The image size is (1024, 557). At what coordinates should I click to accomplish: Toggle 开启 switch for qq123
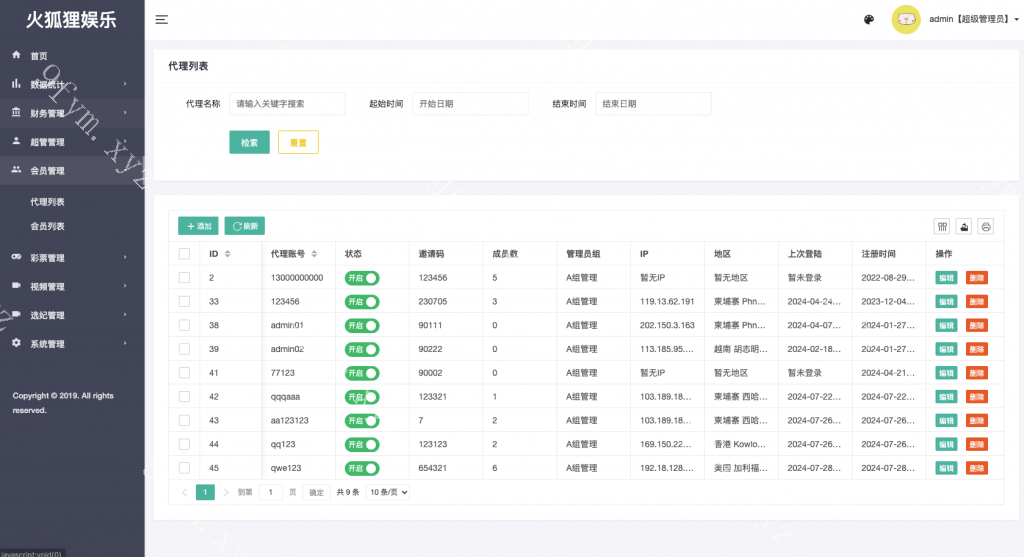(x=362, y=444)
